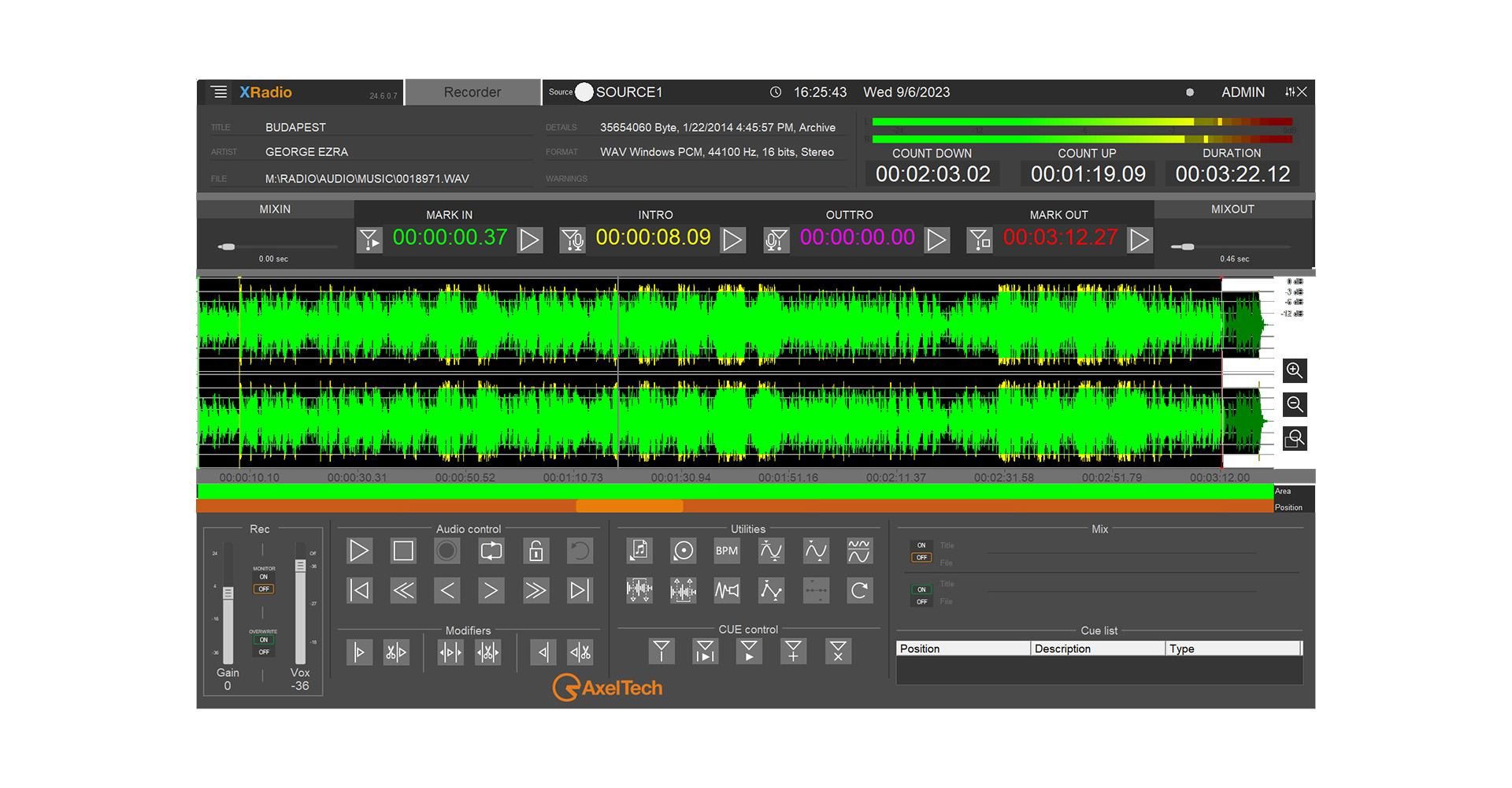Adjust the MIXOUT slider handle
The image size is (1512, 788).
point(1187,247)
